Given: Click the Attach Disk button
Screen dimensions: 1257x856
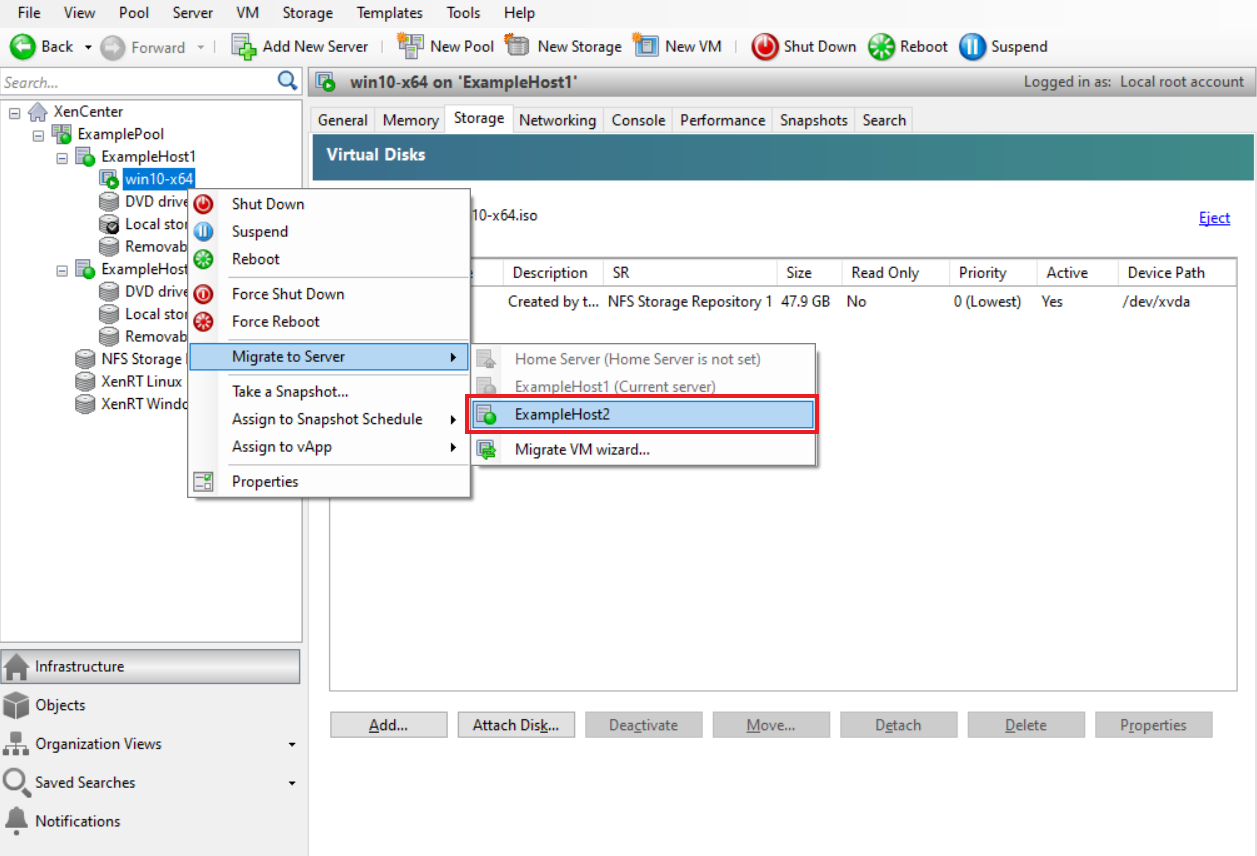Looking at the screenshot, I should pyautogui.click(x=516, y=724).
